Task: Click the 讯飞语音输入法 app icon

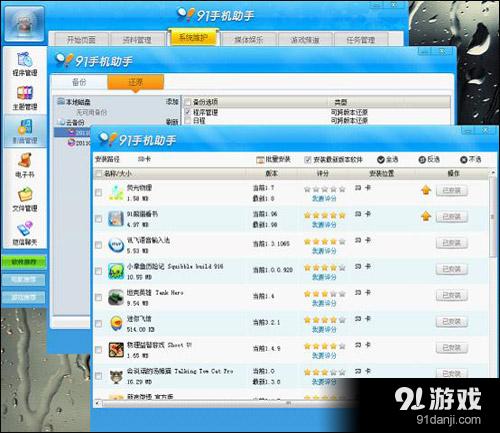Action: tap(116, 245)
